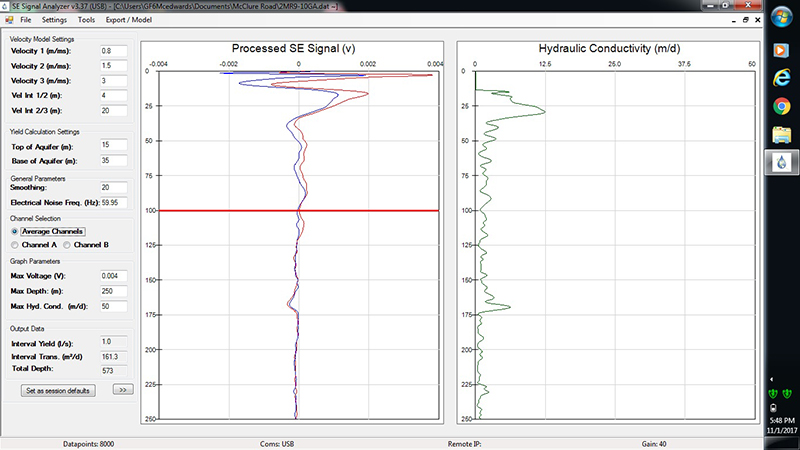Click the Processed SE Signal (v) chart title
800x450 pixels.
(x=293, y=48)
